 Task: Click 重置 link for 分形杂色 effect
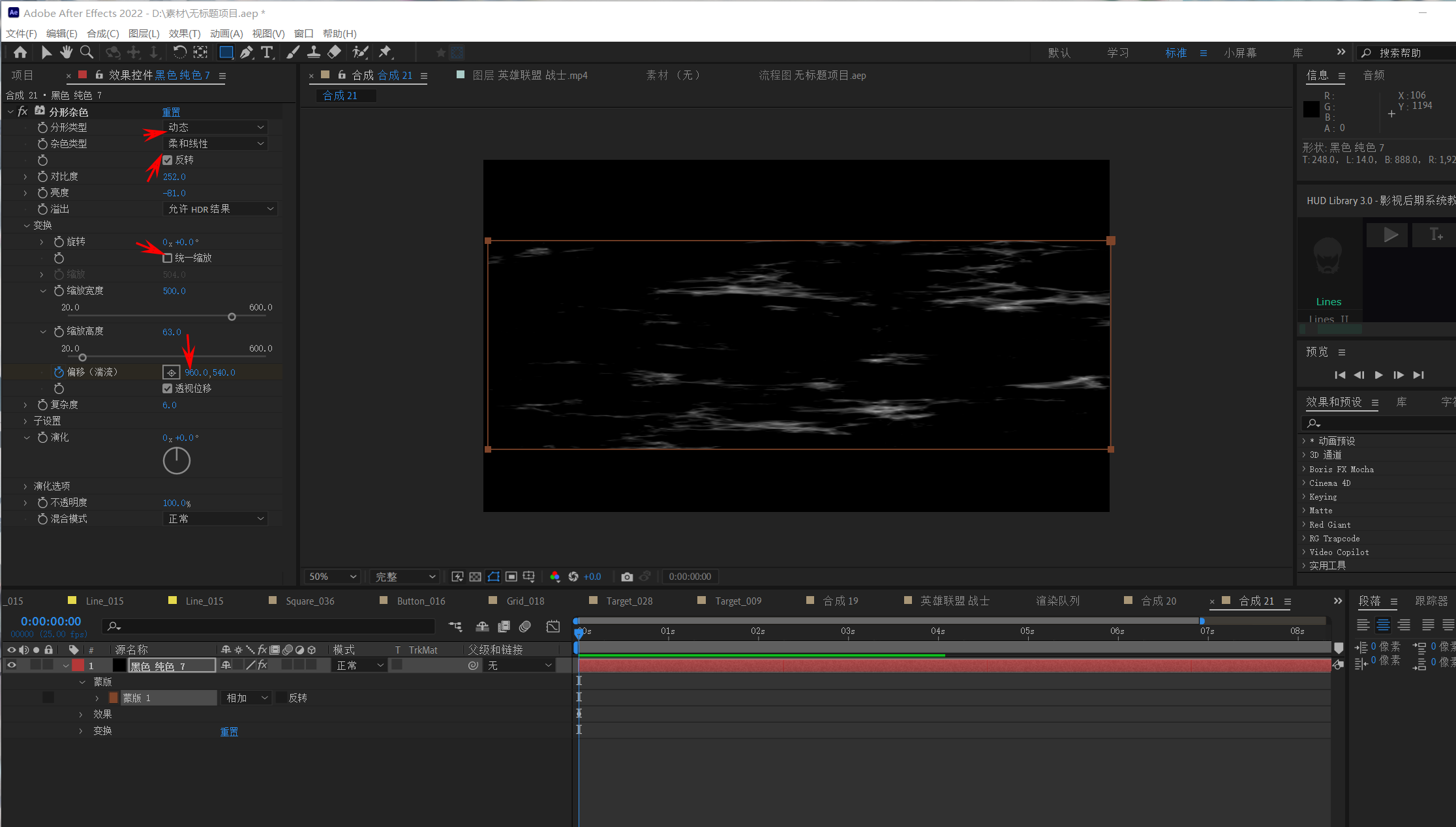171,112
